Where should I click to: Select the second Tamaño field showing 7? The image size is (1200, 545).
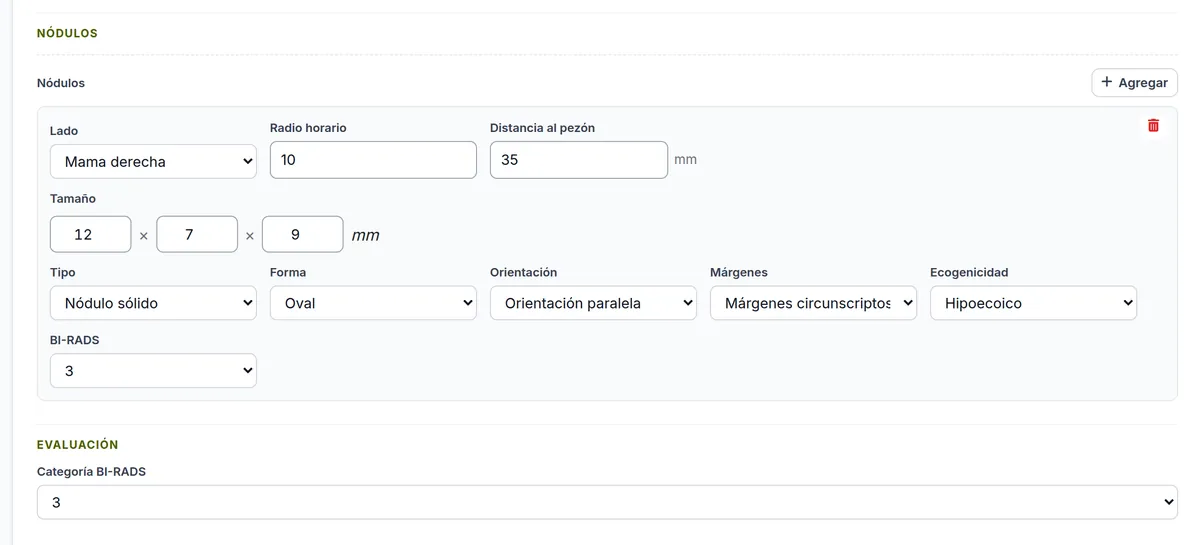(x=197, y=234)
